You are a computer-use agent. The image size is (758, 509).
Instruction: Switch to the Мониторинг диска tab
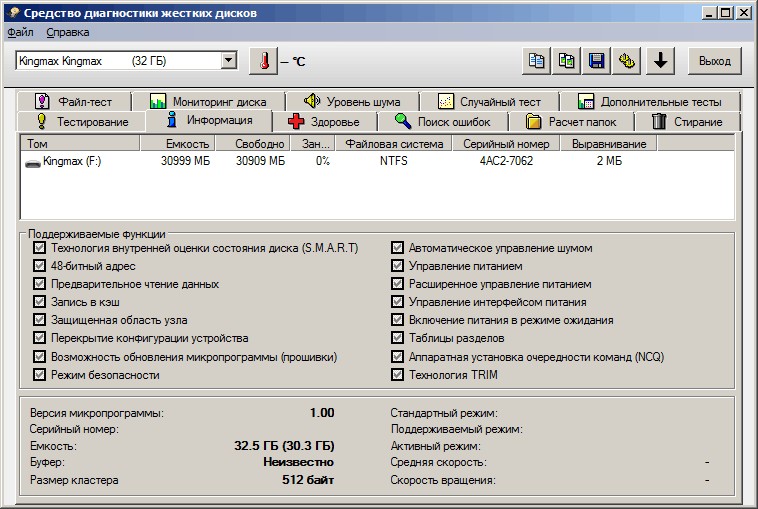(x=208, y=102)
